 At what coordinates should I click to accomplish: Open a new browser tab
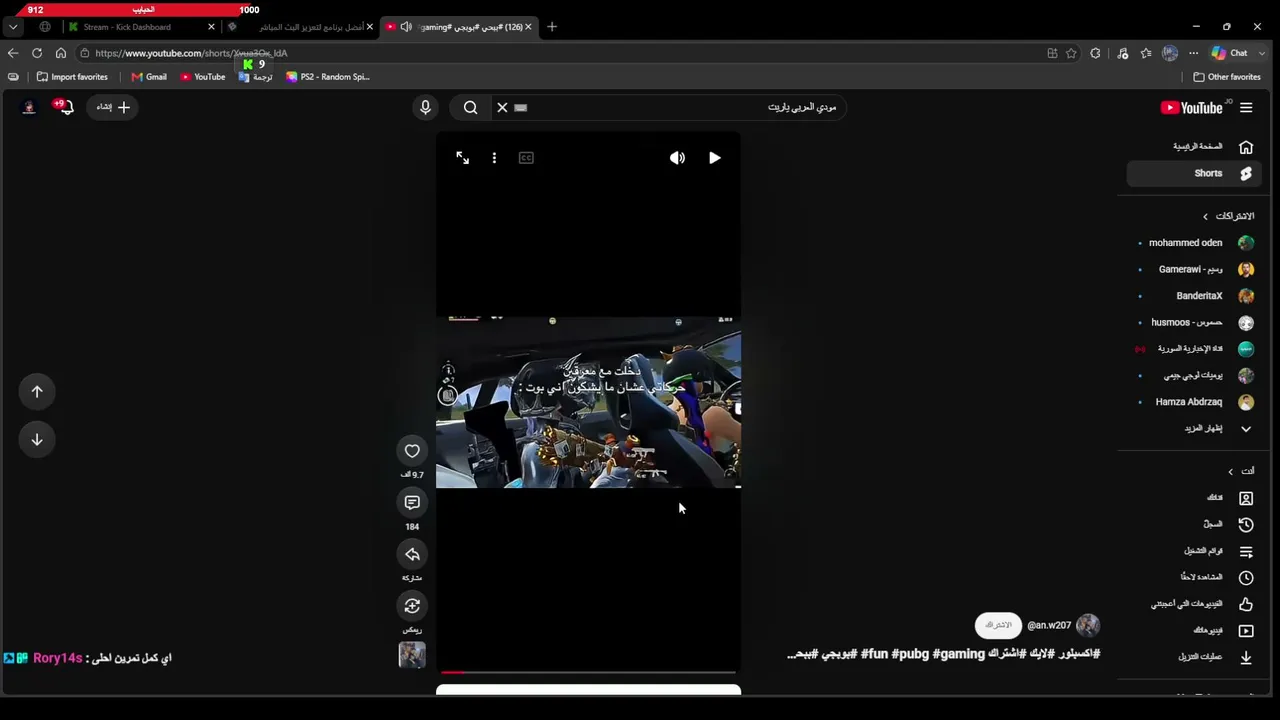551,27
